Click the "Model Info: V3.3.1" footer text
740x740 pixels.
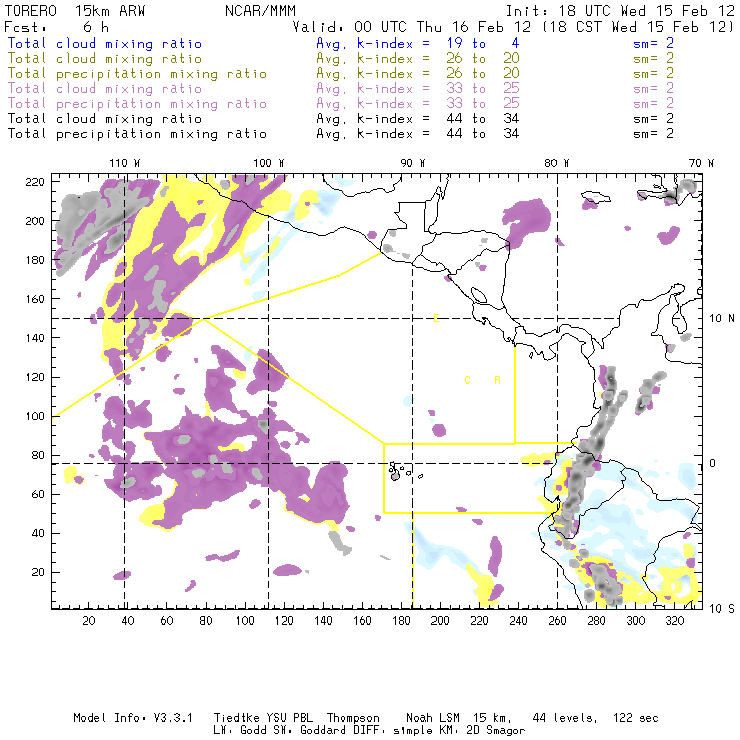click(x=133, y=718)
